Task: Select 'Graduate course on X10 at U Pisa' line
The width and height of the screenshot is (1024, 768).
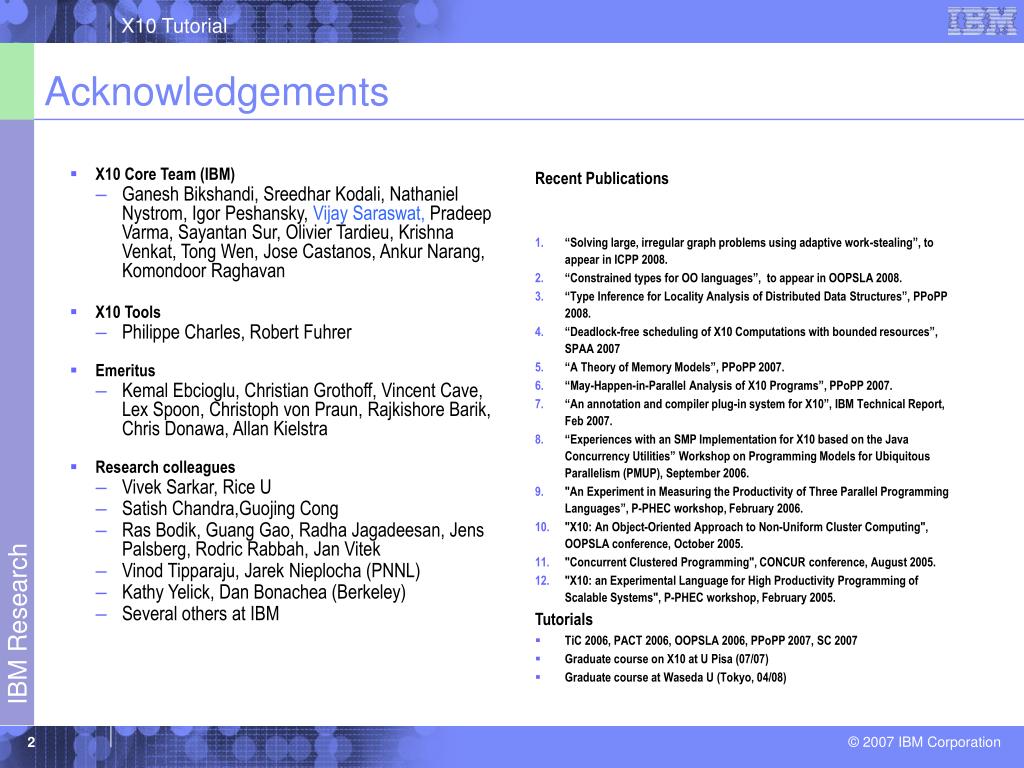Action: click(666, 659)
